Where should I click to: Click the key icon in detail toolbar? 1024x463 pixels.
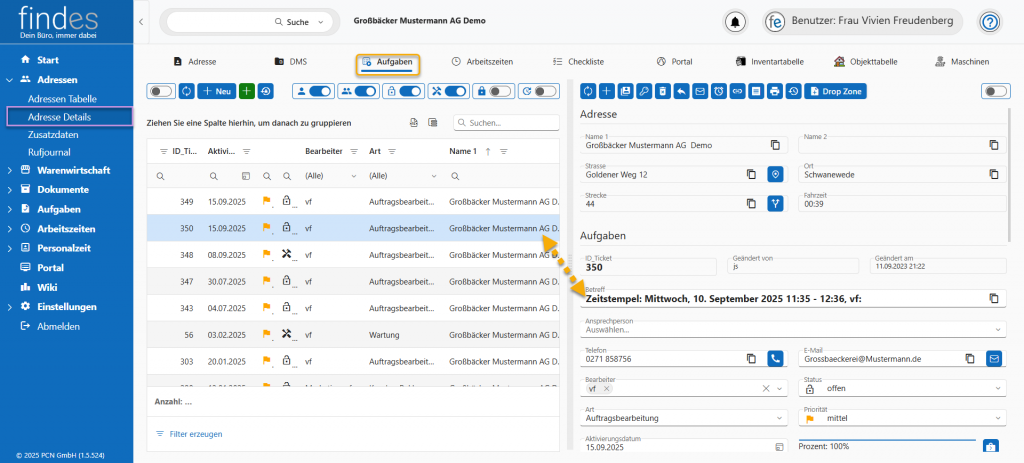tap(643, 91)
